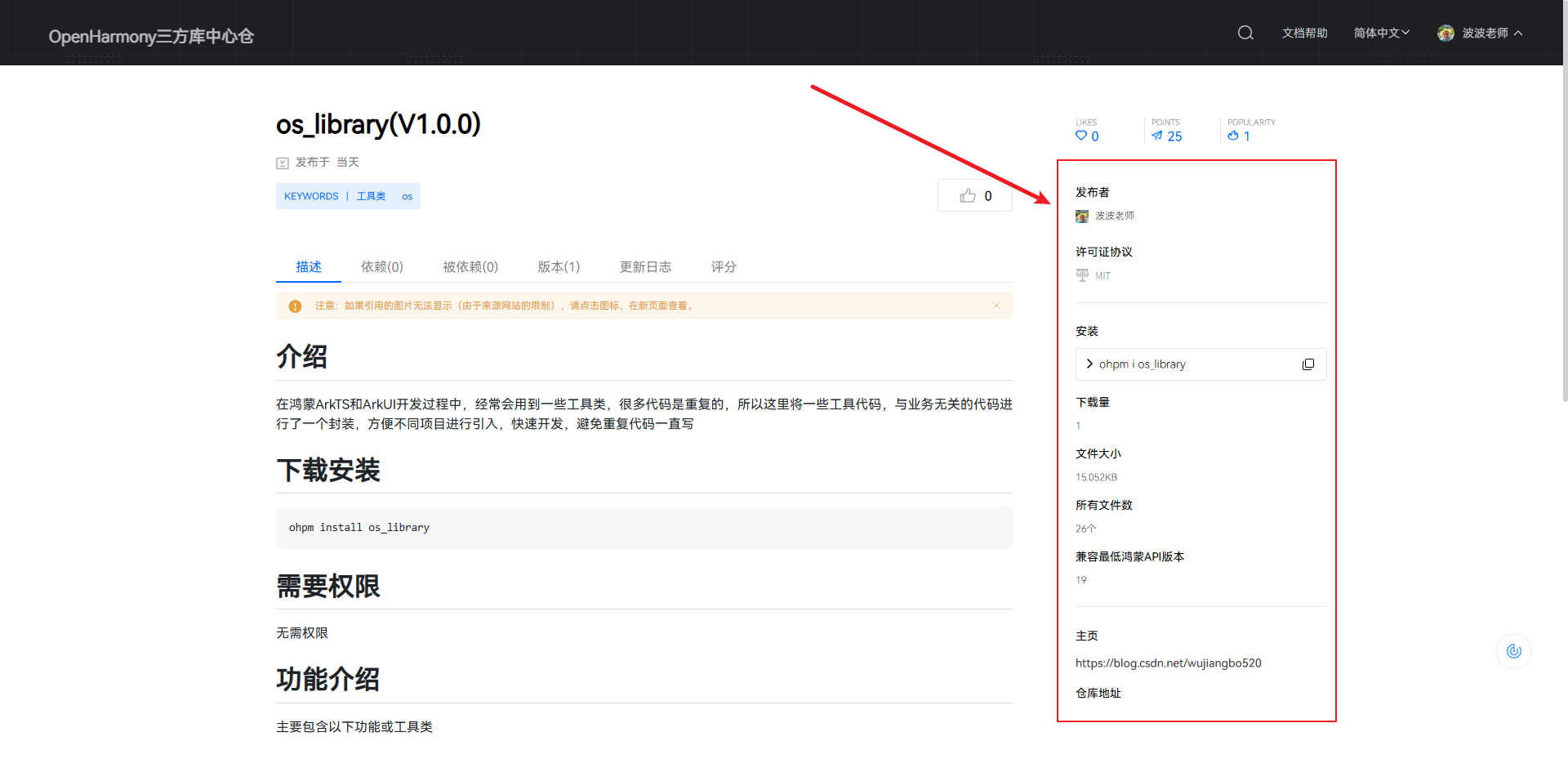Open homepage link blog.csdn.net/wujiangbo520
This screenshot has height=759, width=1568.
pos(1168,663)
